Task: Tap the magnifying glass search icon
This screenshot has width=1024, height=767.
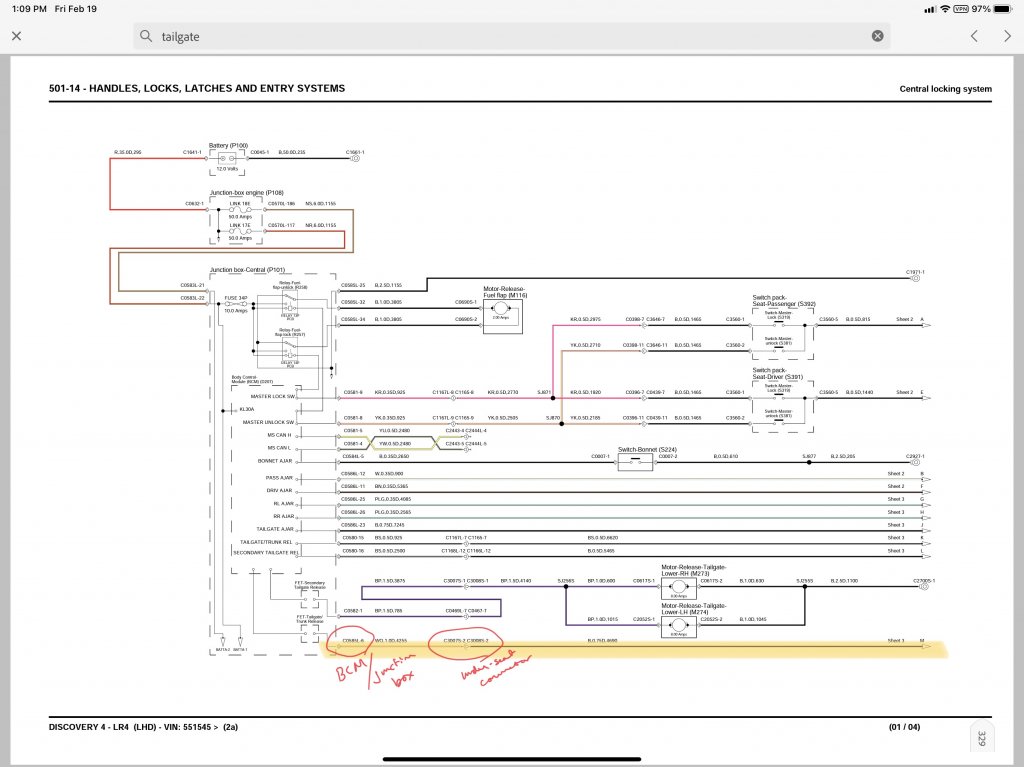Action: click(x=146, y=36)
